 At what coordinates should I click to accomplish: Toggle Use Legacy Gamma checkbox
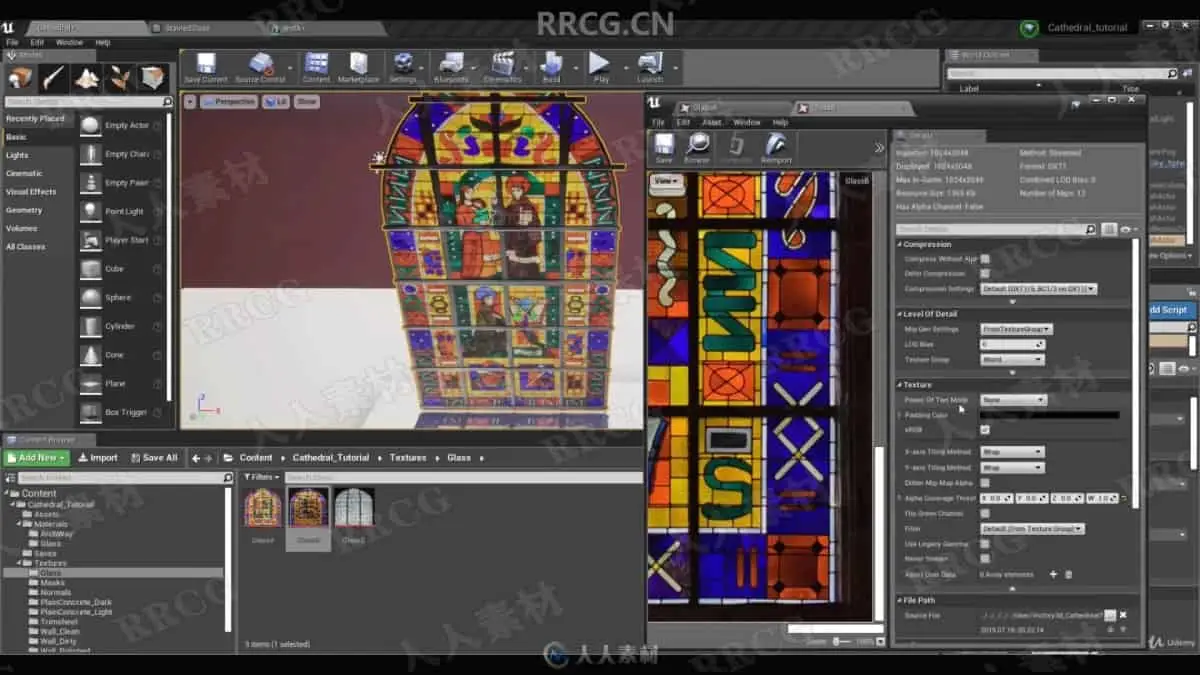[x=985, y=544]
